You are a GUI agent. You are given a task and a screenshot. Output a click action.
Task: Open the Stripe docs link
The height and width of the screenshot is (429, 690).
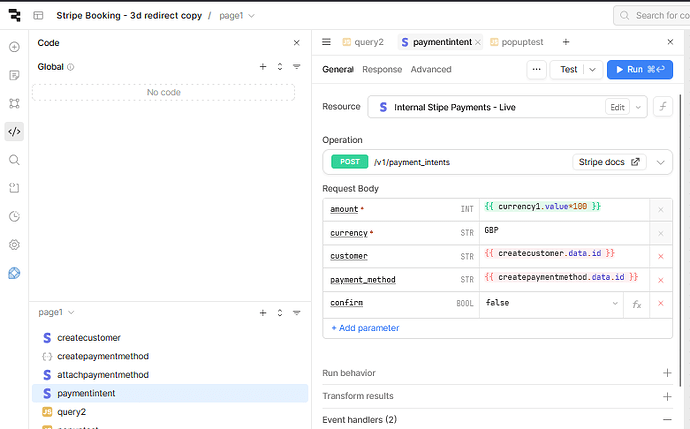pos(609,162)
